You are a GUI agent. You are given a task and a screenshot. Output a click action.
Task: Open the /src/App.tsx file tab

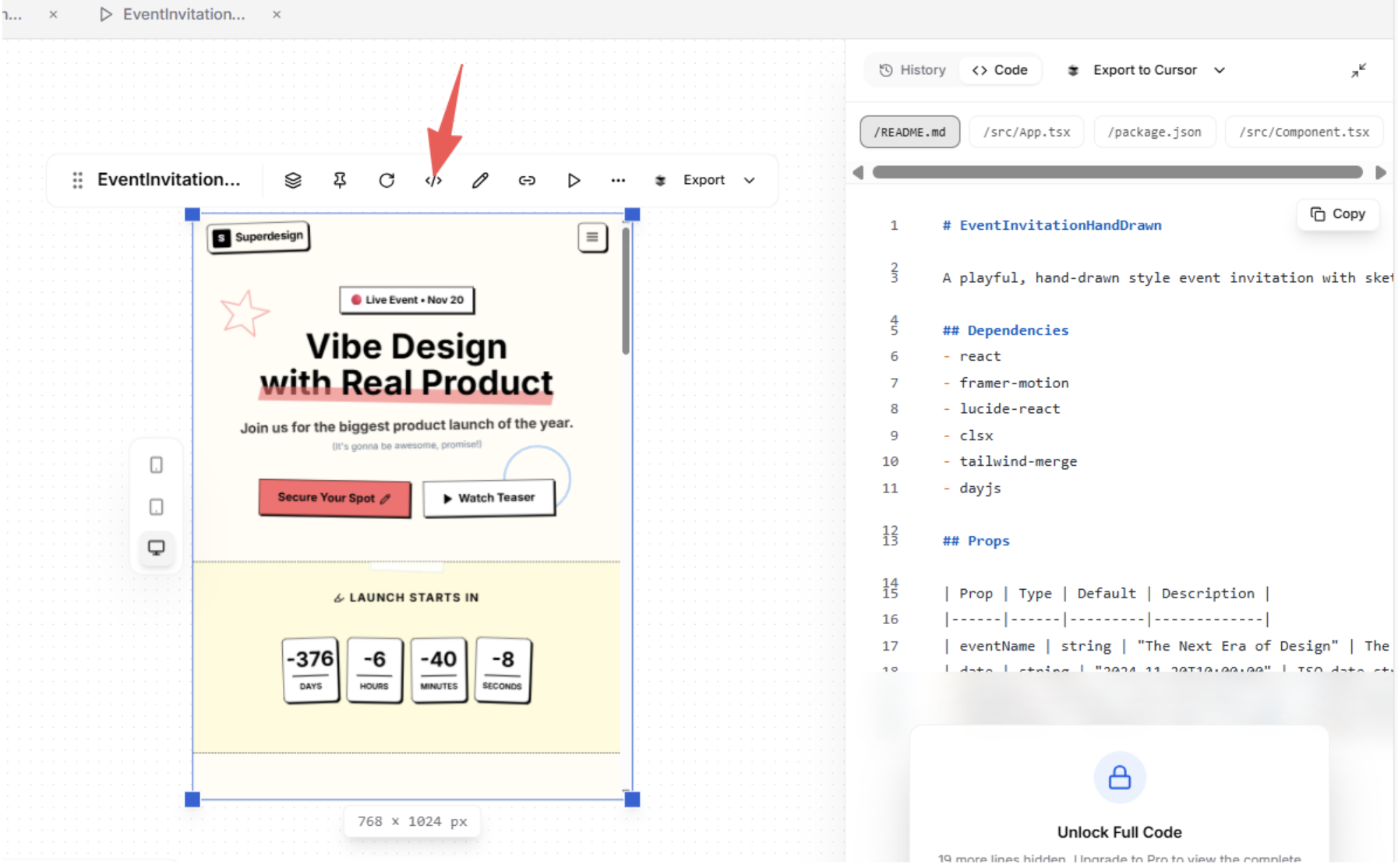coord(1026,132)
